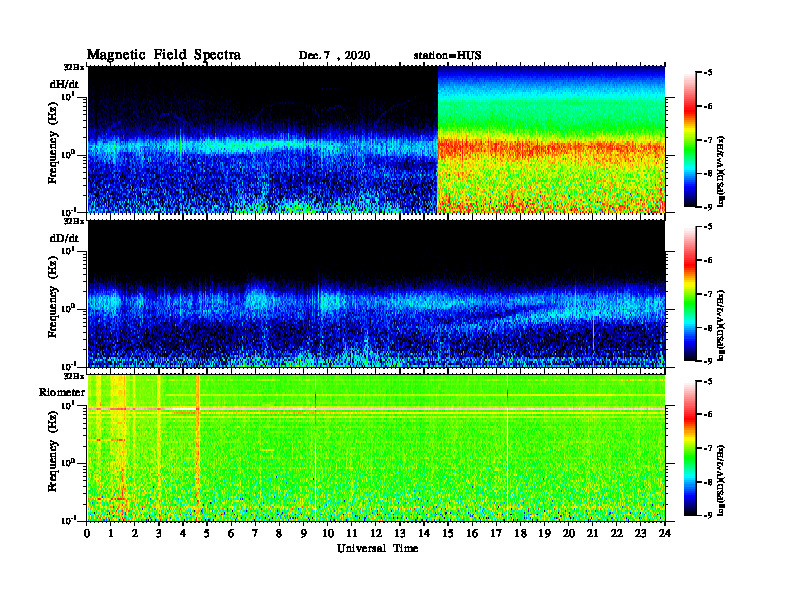Click the log(PSD) label beside dD/dt color bar

721,325
